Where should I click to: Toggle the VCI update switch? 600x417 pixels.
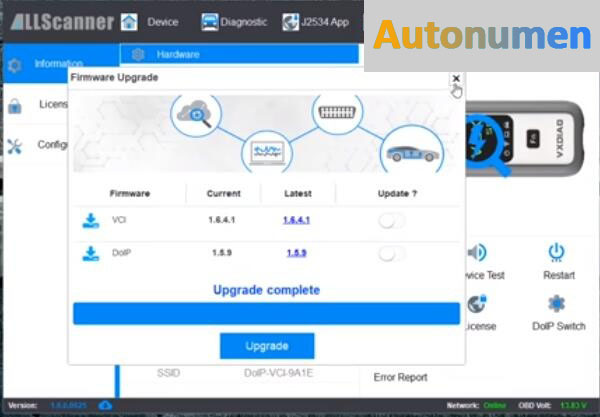[391, 221]
